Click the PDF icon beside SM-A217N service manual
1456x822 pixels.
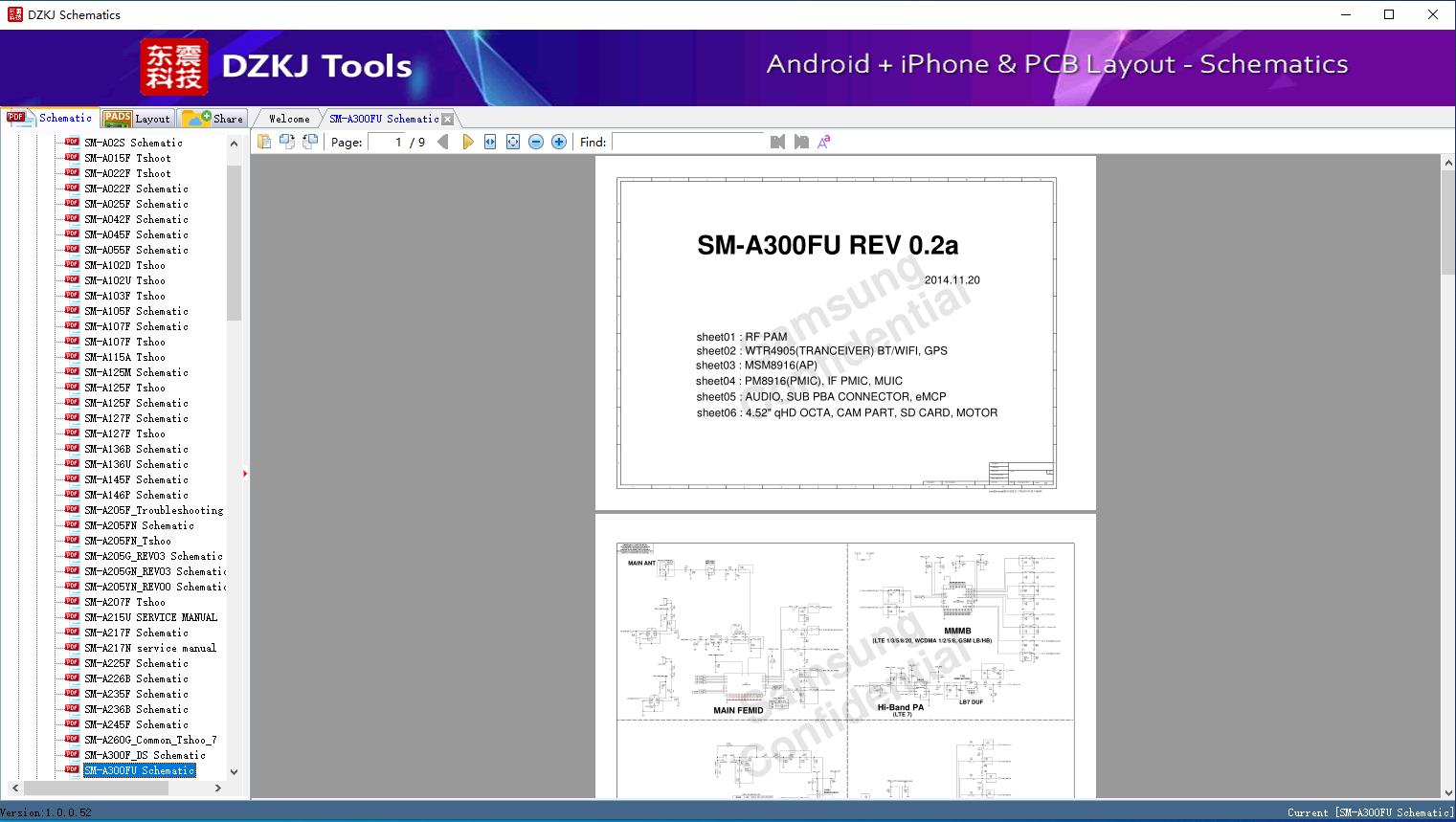pos(72,647)
